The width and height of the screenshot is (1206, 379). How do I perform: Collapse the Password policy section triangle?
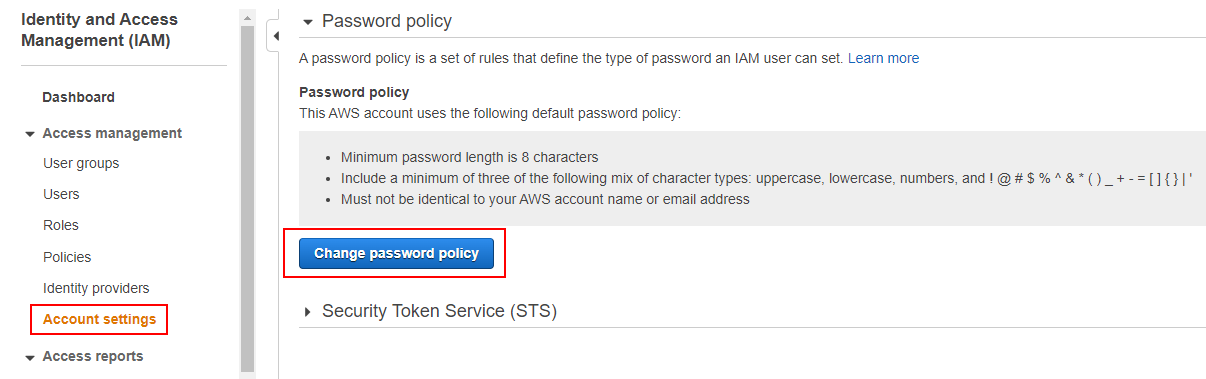pos(307,21)
